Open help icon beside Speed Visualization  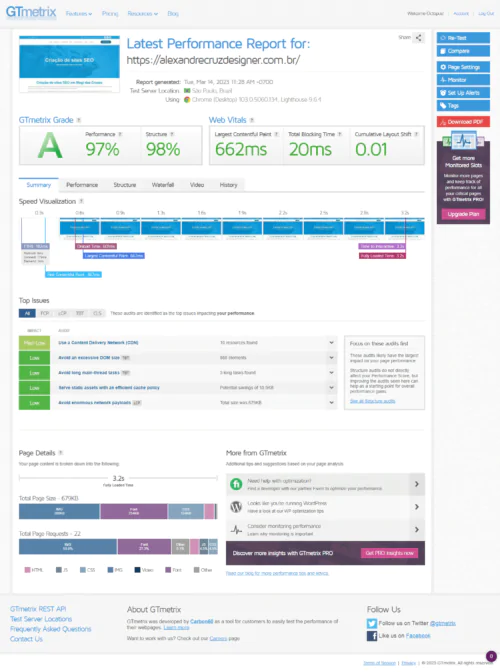point(81,201)
